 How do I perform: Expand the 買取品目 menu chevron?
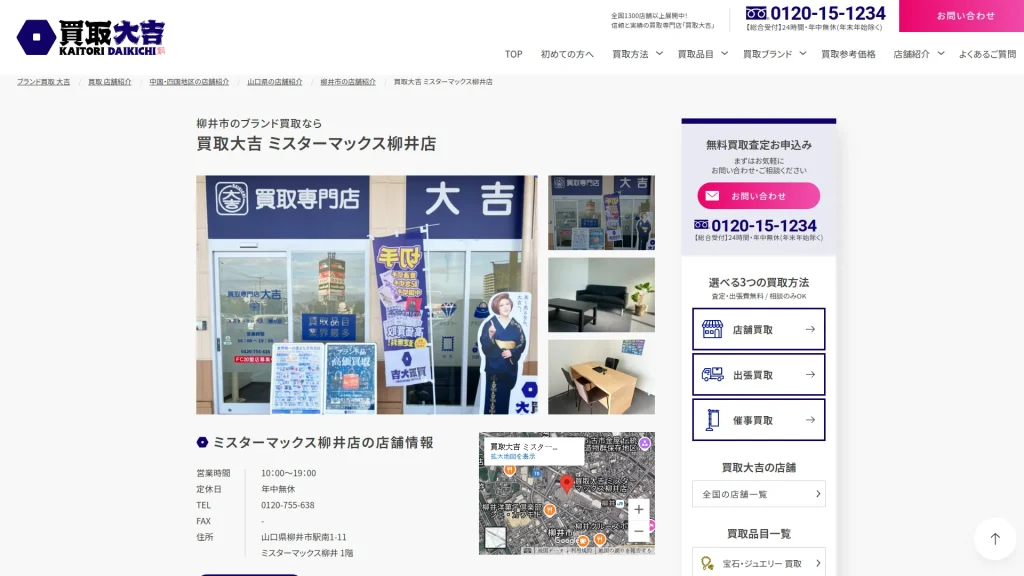coord(724,54)
